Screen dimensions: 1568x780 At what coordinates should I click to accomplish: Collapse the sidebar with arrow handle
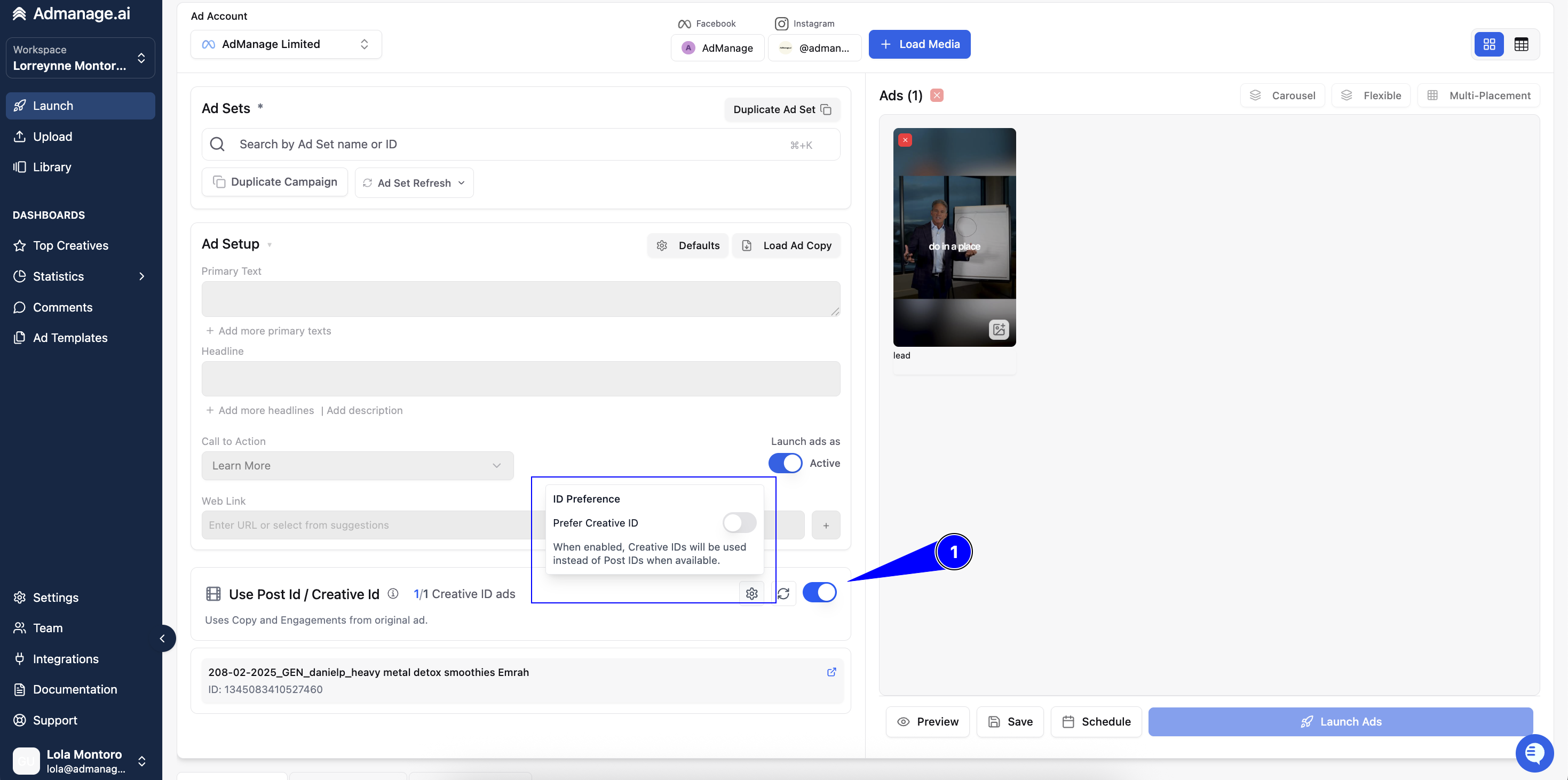coord(163,638)
